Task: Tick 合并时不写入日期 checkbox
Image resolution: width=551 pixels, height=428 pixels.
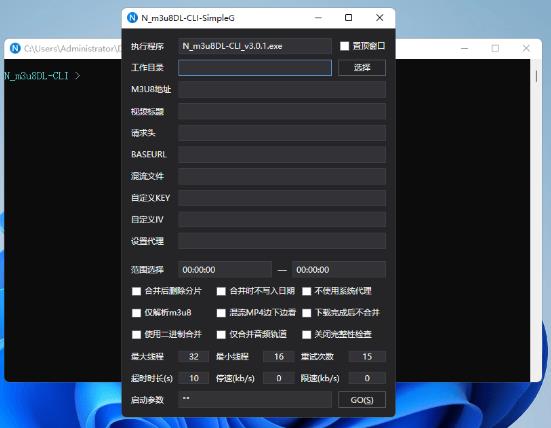Action: [221, 291]
